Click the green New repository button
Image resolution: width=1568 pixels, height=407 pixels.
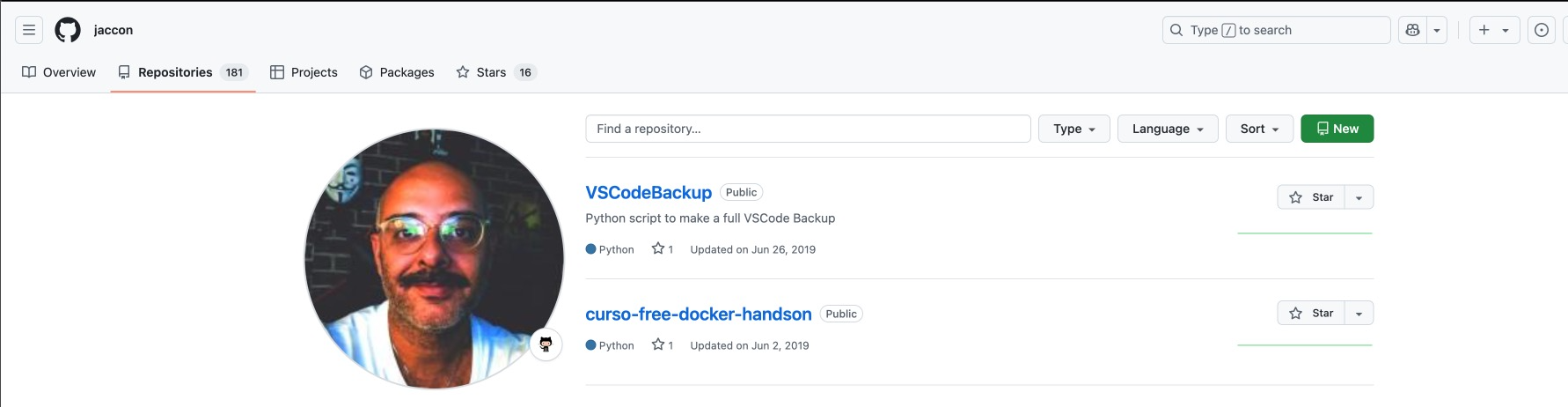click(1337, 129)
